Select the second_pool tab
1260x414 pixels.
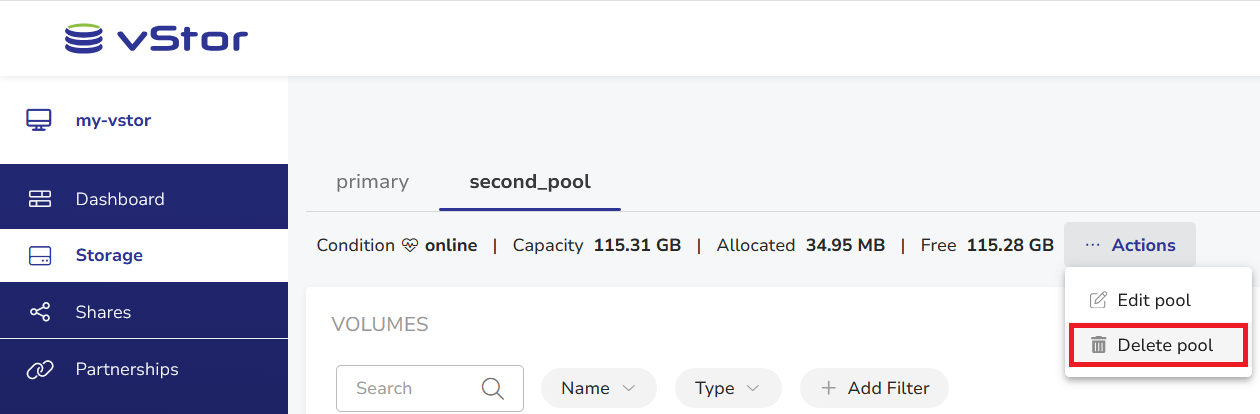coord(530,182)
